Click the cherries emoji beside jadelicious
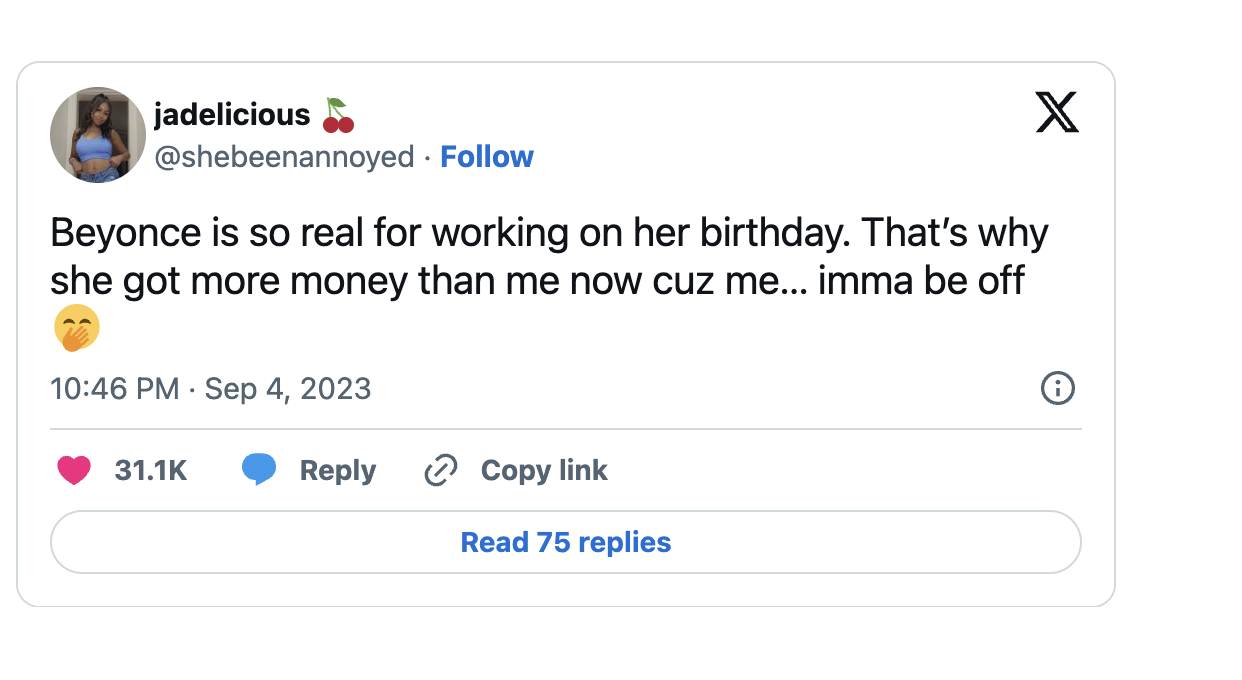Image resolution: width=1242 pixels, height=680 pixels. (338, 115)
